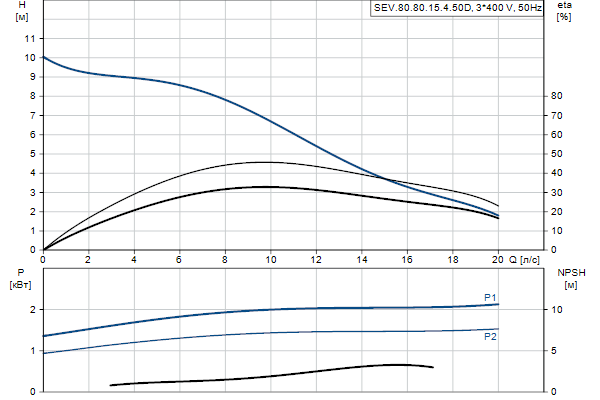Click the NPSH [м] axis label

tap(568, 278)
